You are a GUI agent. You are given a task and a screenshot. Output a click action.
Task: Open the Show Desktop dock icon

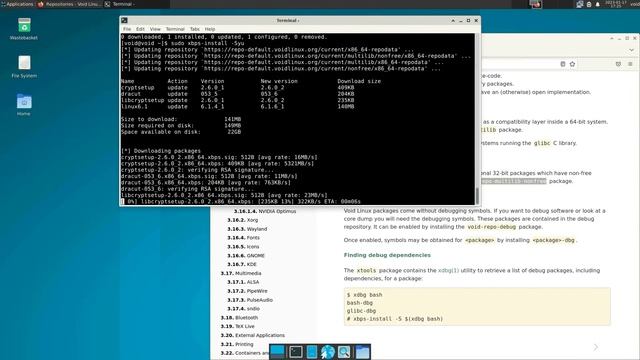coord(278,351)
